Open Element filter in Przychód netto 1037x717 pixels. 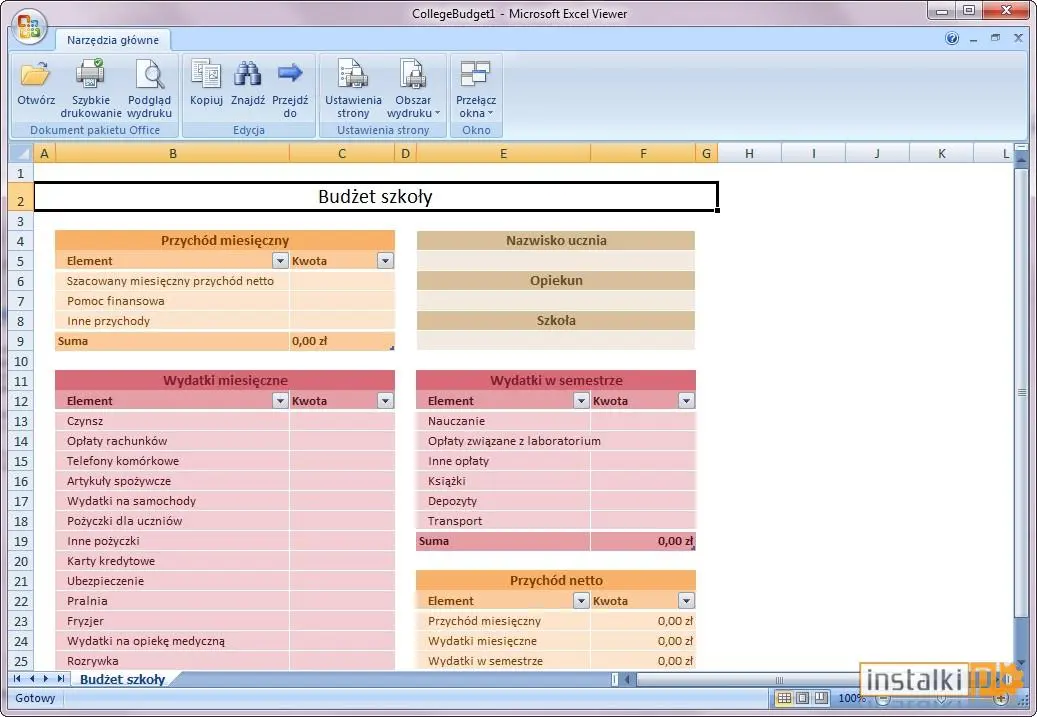581,601
